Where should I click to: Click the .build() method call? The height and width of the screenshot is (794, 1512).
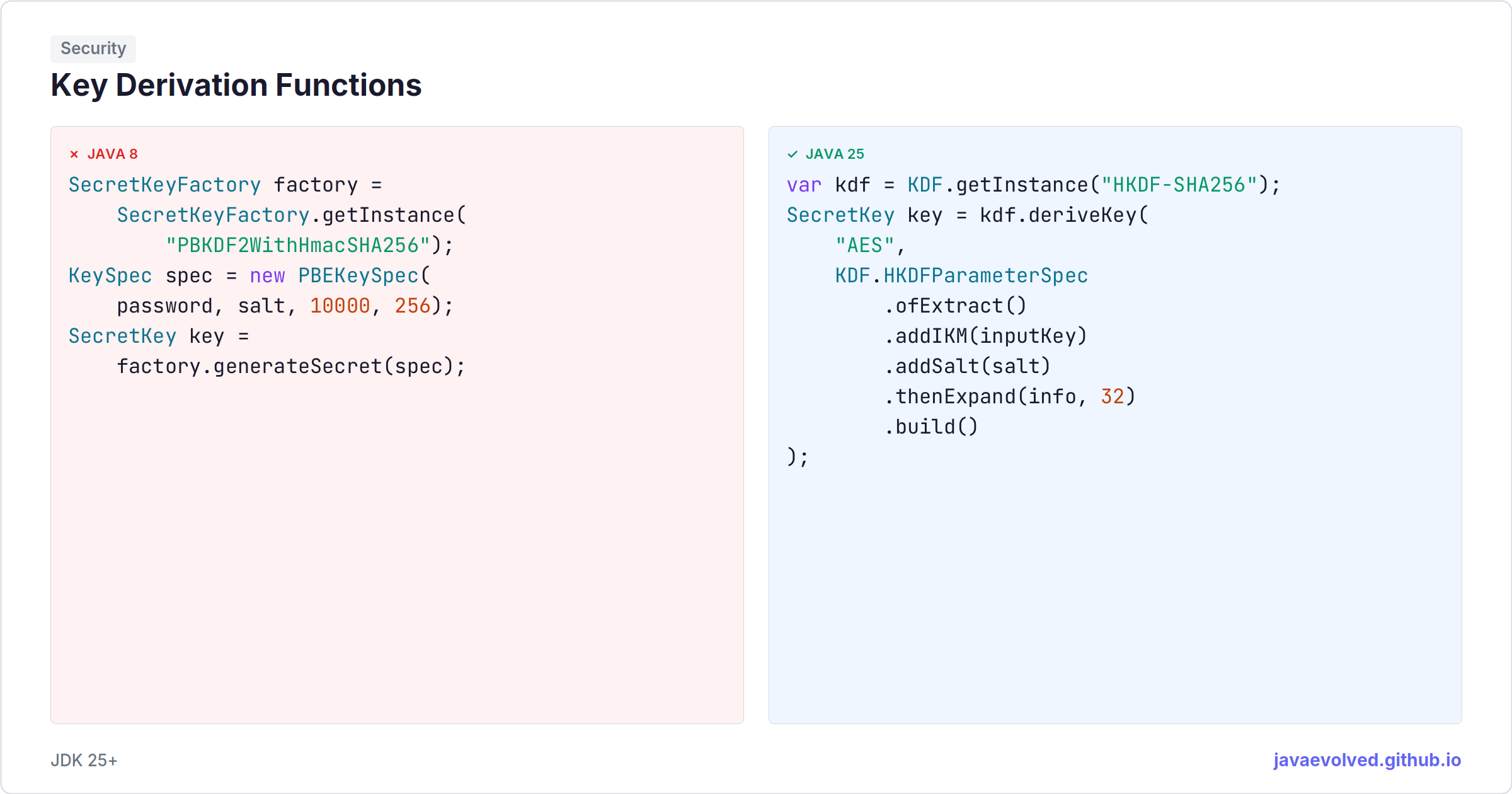point(931,427)
